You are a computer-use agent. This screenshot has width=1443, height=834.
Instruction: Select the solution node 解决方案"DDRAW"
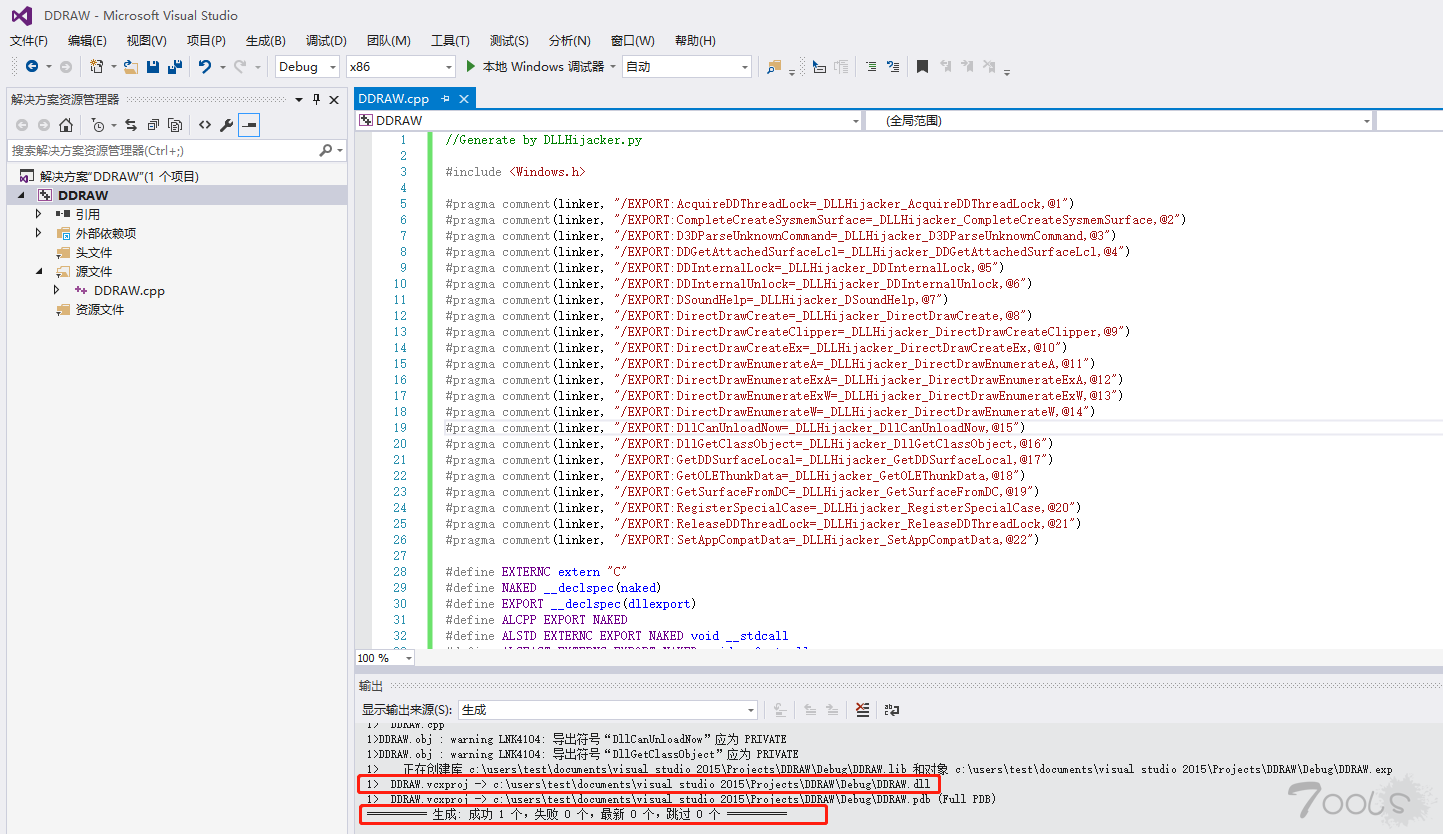click(119, 176)
